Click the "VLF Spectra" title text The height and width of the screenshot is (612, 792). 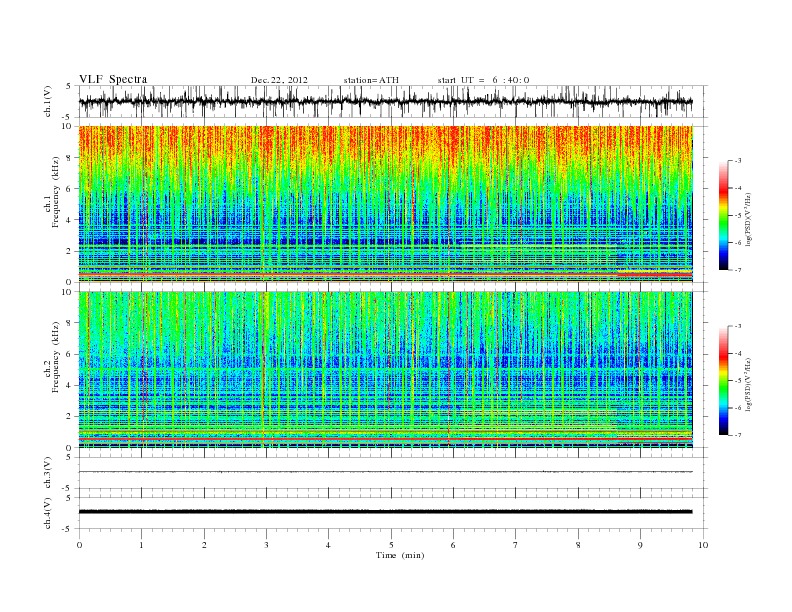coord(113,79)
